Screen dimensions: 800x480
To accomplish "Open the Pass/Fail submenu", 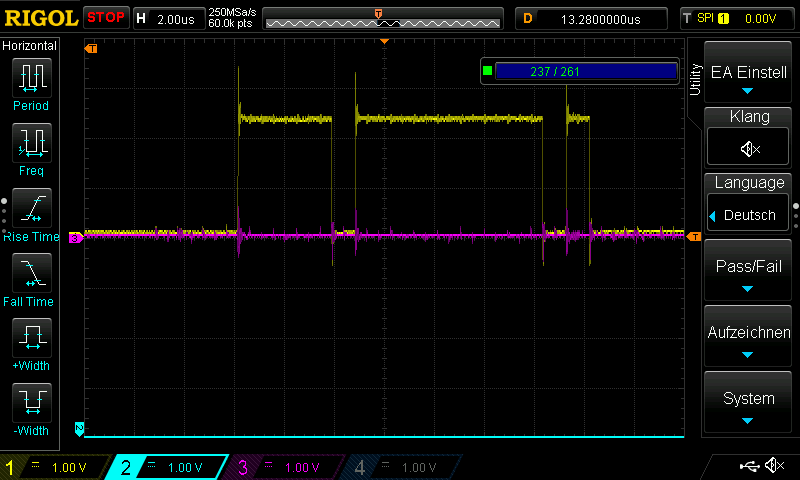I will pos(749,272).
